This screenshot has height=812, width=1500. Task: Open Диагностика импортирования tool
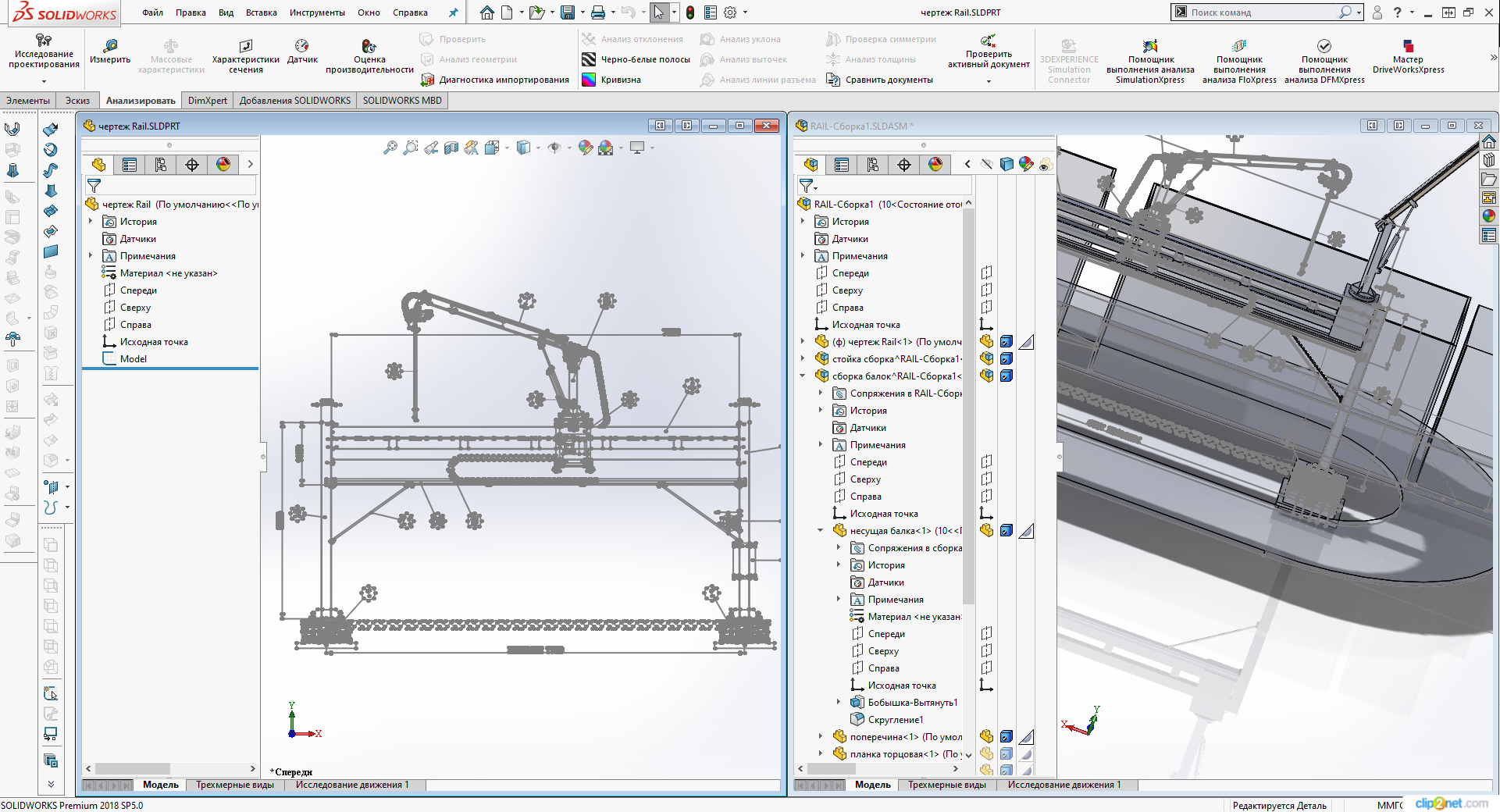point(427,80)
